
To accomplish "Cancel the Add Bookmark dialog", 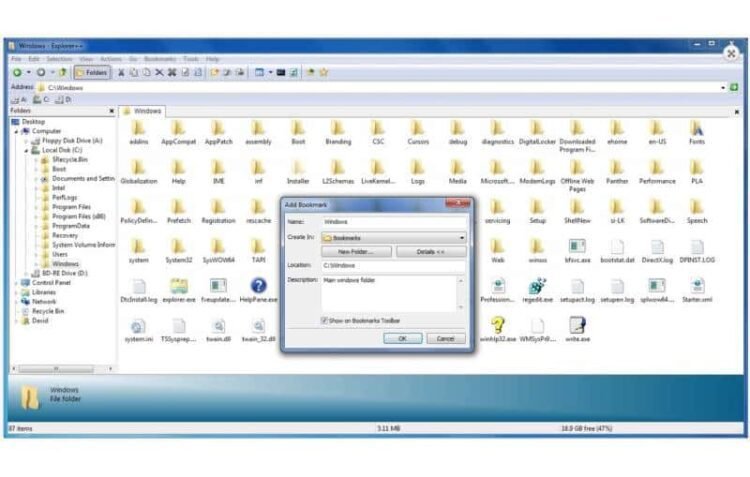I will pyautogui.click(x=445, y=339).
